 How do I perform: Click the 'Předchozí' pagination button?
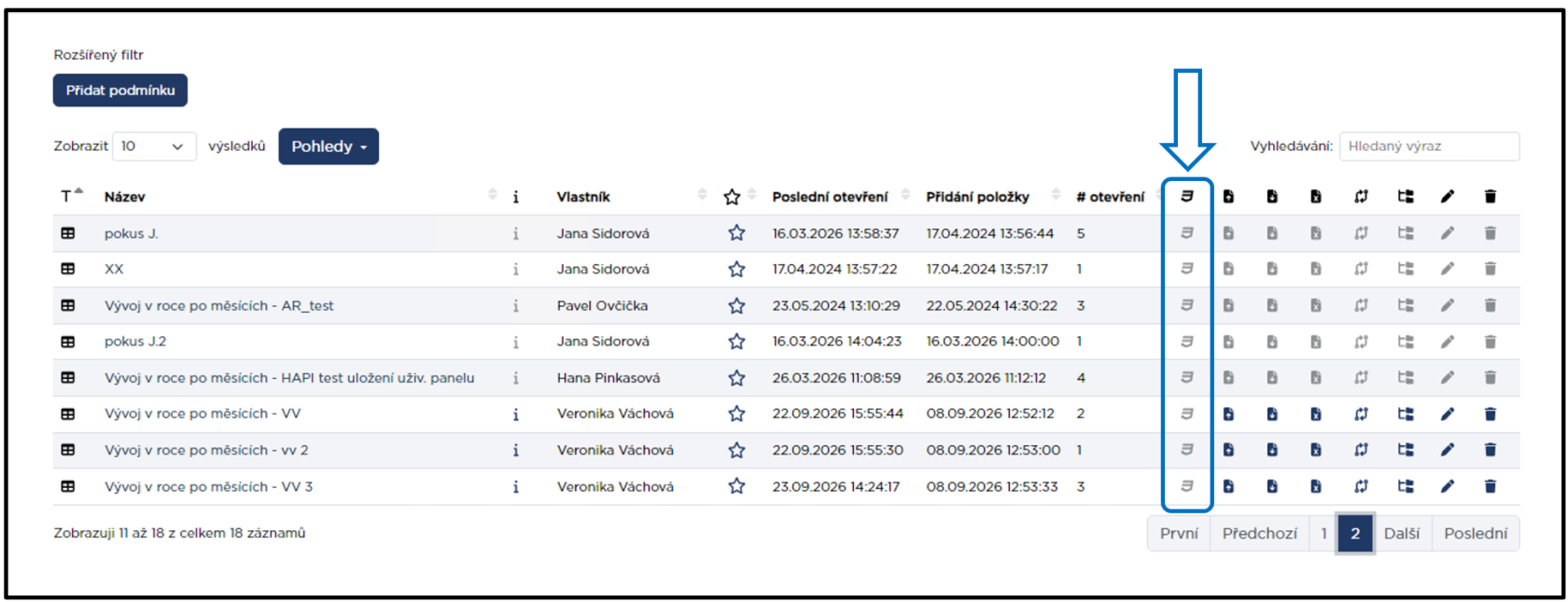click(1260, 534)
